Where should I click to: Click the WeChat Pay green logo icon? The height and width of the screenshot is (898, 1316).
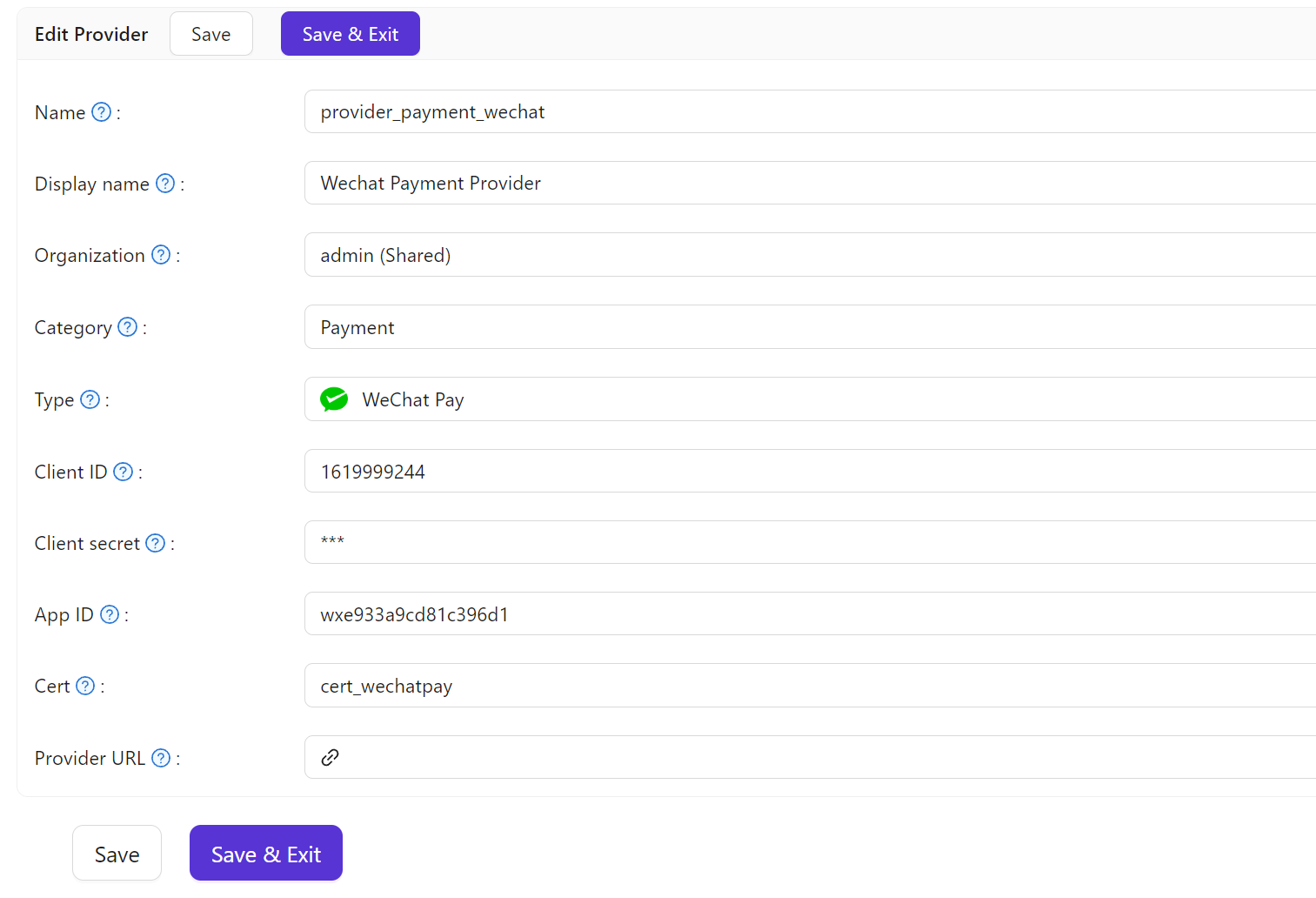coord(334,399)
